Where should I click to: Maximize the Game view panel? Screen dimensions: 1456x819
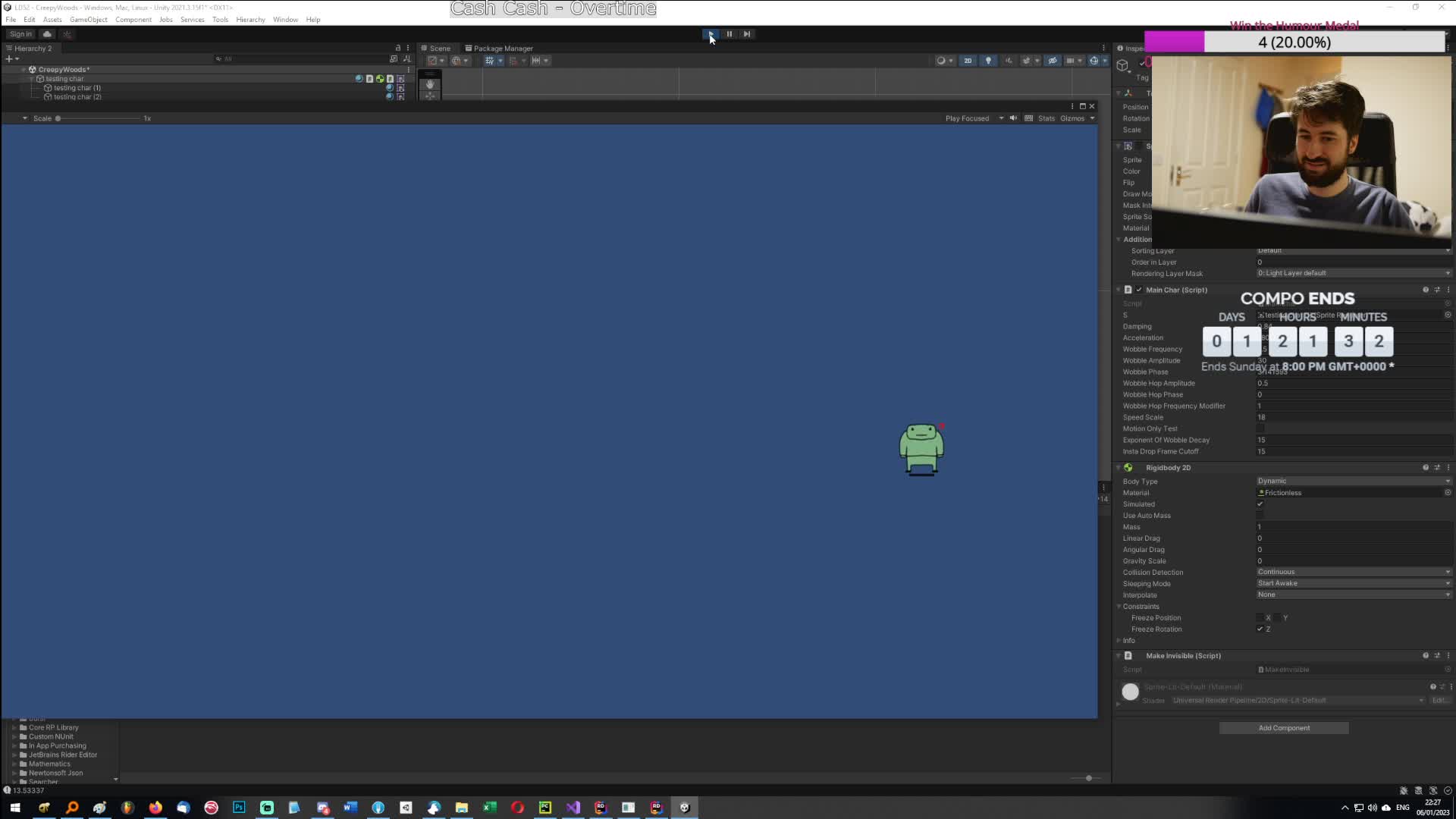pyautogui.click(x=1082, y=106)
